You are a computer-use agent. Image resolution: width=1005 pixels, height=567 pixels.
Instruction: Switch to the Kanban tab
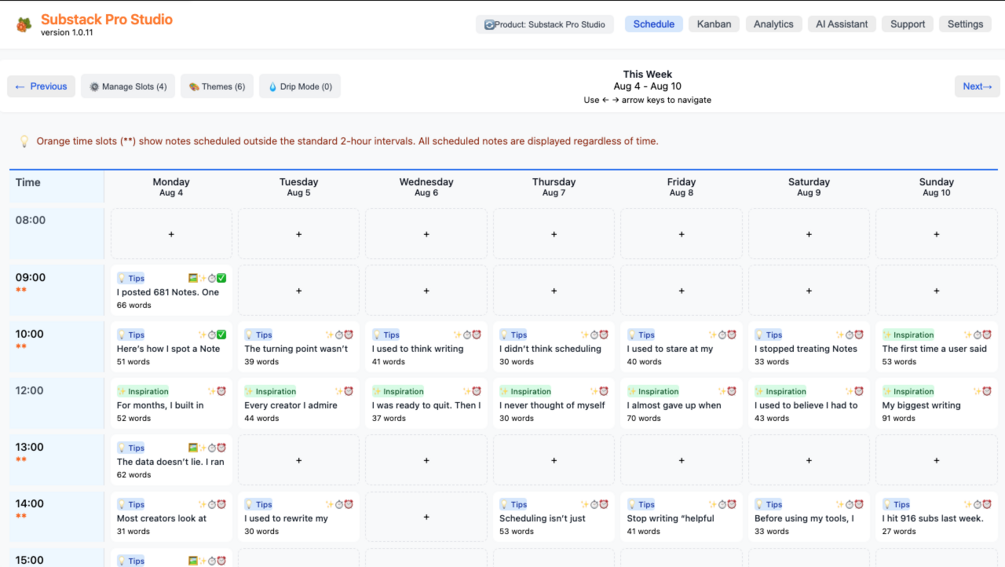[714, 24]
